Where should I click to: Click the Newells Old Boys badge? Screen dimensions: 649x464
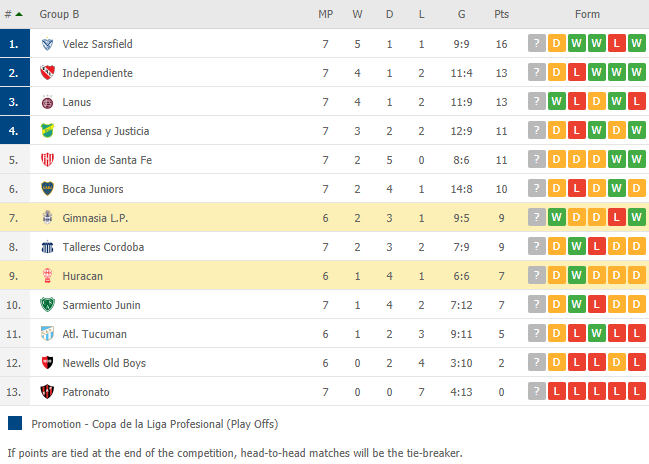coord(48,363)
